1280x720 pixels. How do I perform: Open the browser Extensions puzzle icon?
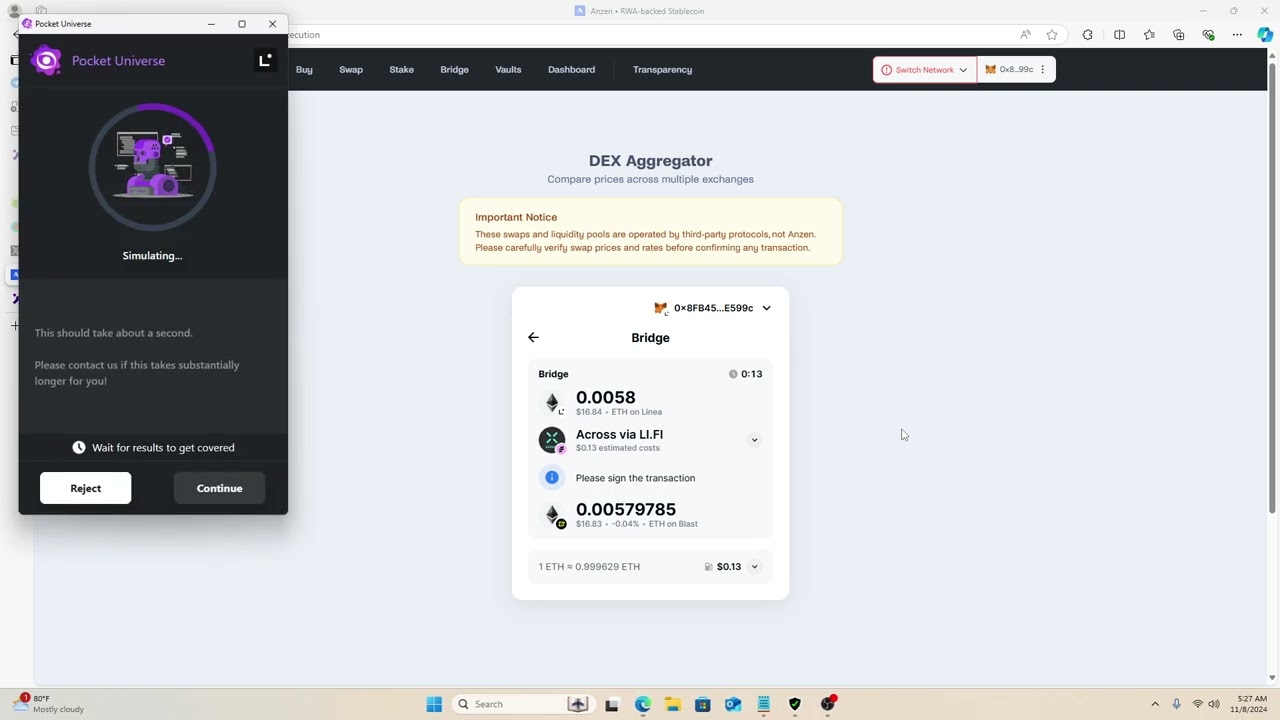[x=1088, y=35]
